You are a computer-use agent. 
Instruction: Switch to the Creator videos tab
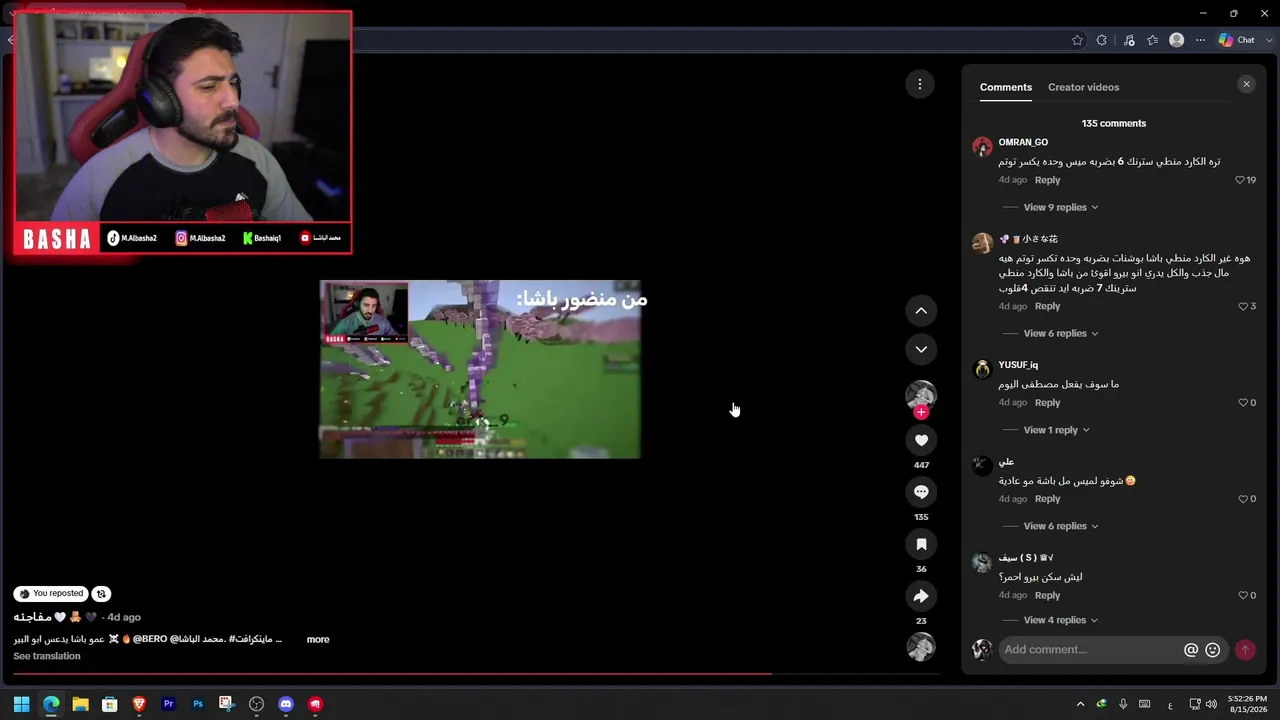pyautogui.click(x=1084, y=87)
